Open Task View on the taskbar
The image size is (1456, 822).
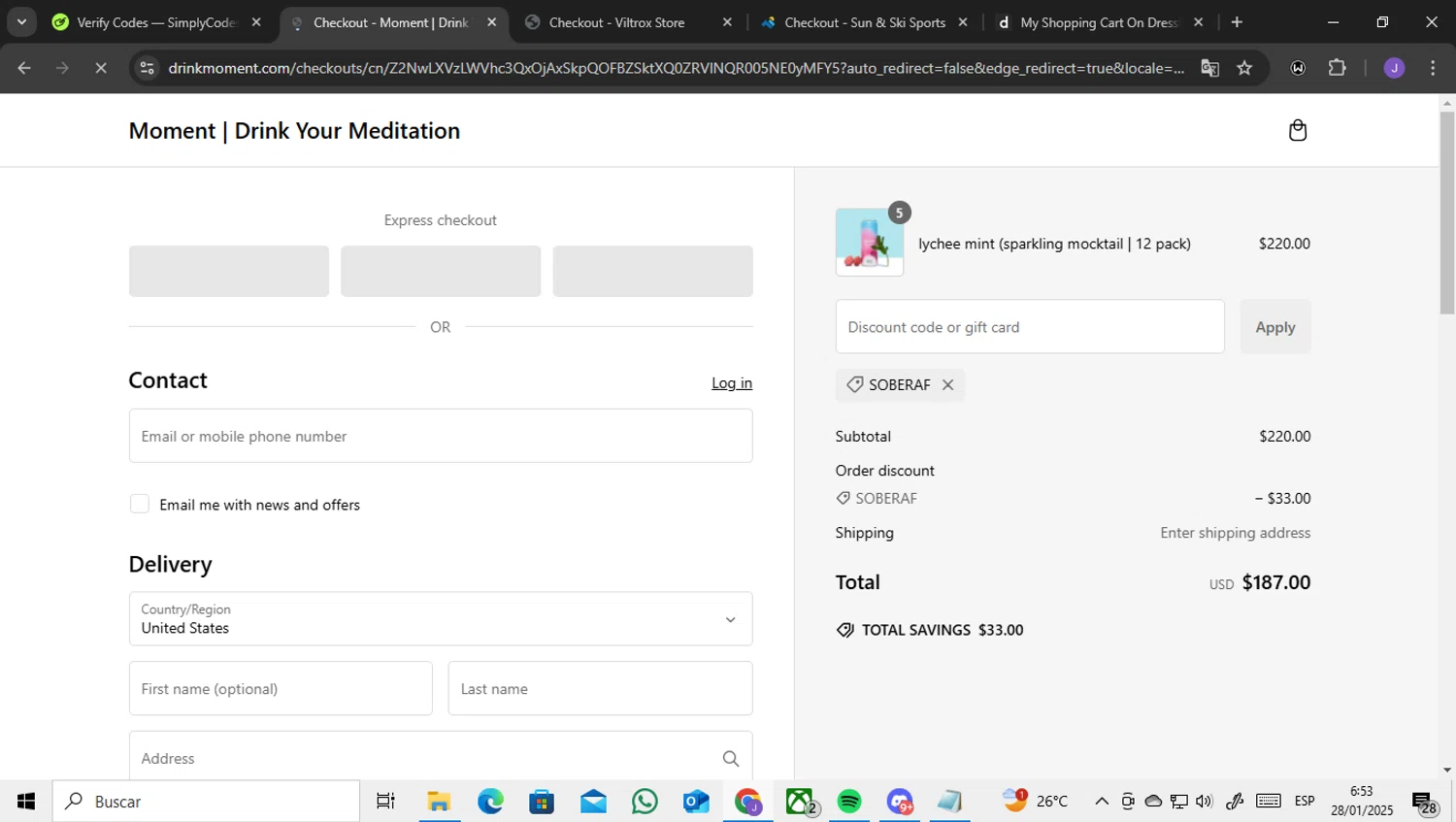tap(385, 802)
